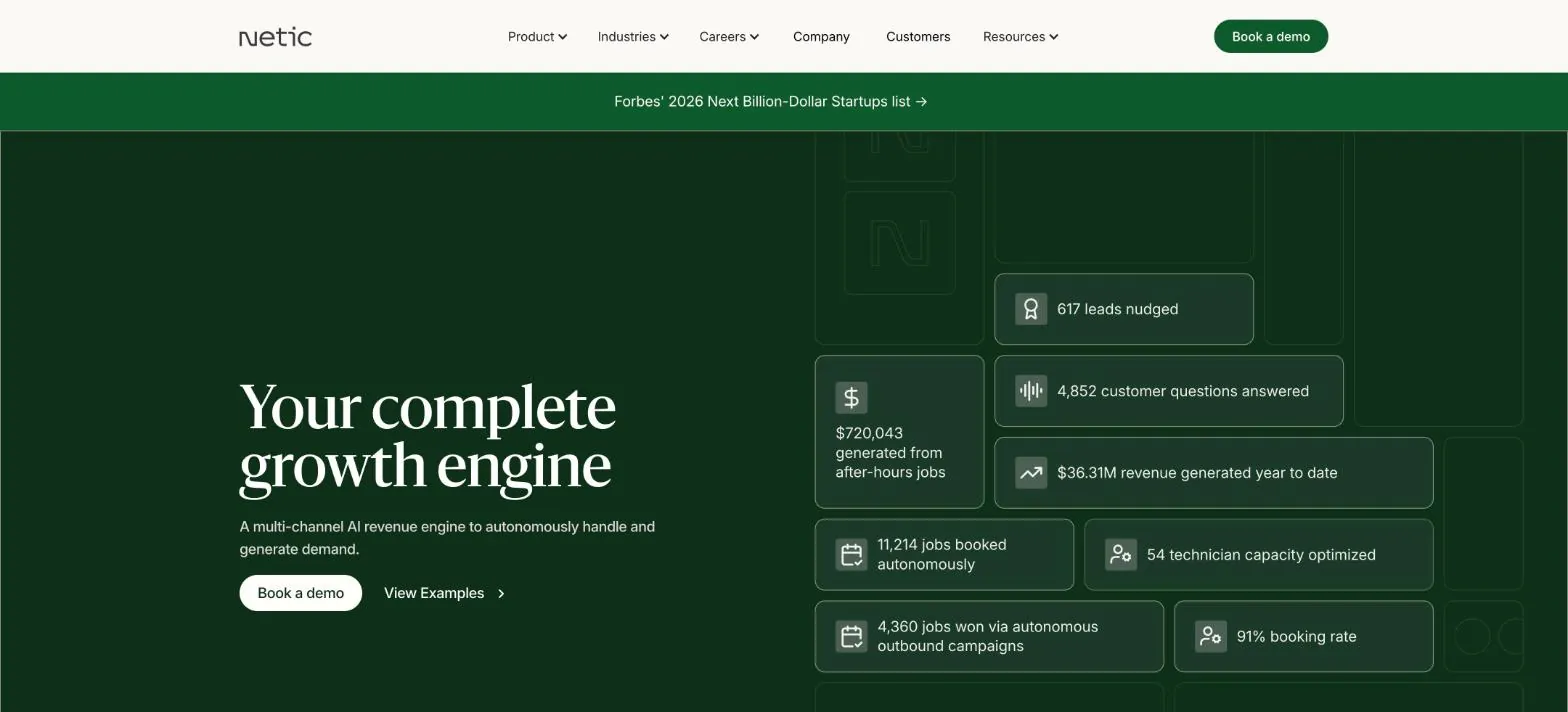Click the green Book a demo header button
1568x712 pixels.
(1270, 36)
